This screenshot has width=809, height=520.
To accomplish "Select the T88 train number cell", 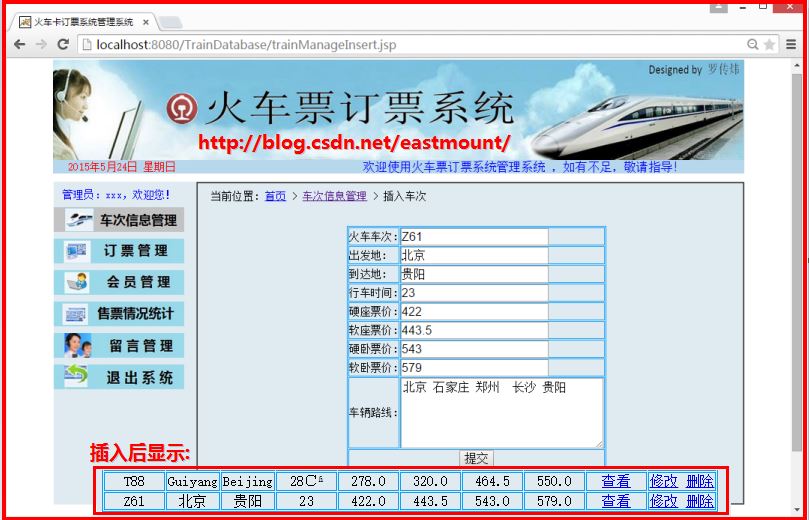I will click(134, 481).
